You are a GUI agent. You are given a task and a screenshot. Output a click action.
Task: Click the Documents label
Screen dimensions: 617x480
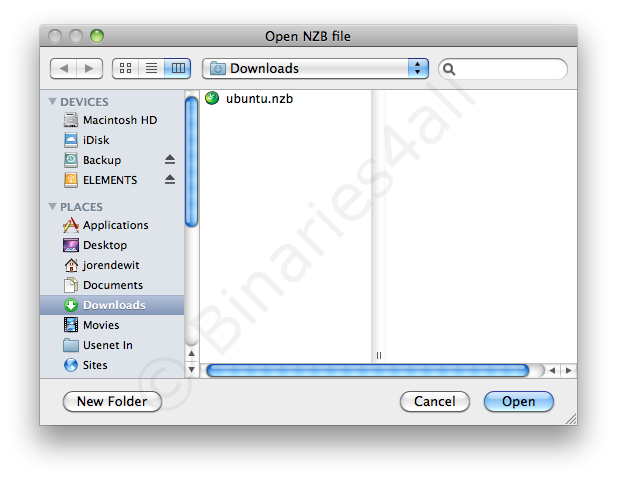coord(113,285)
